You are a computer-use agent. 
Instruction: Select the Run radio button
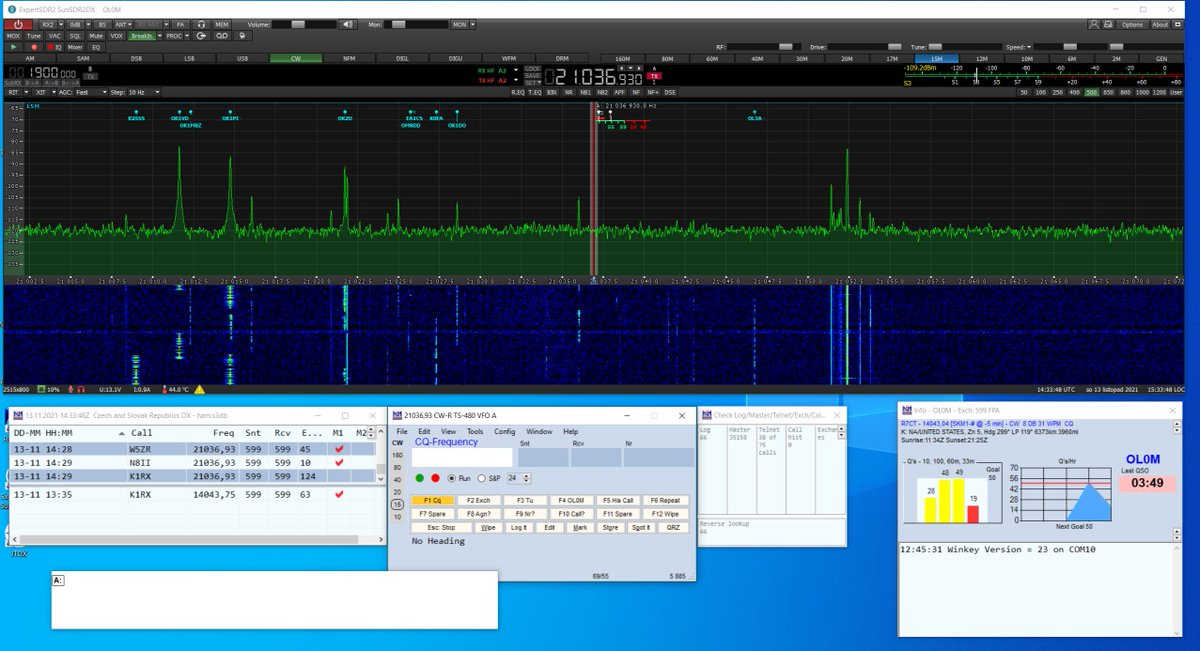click(x=451, y=478)
